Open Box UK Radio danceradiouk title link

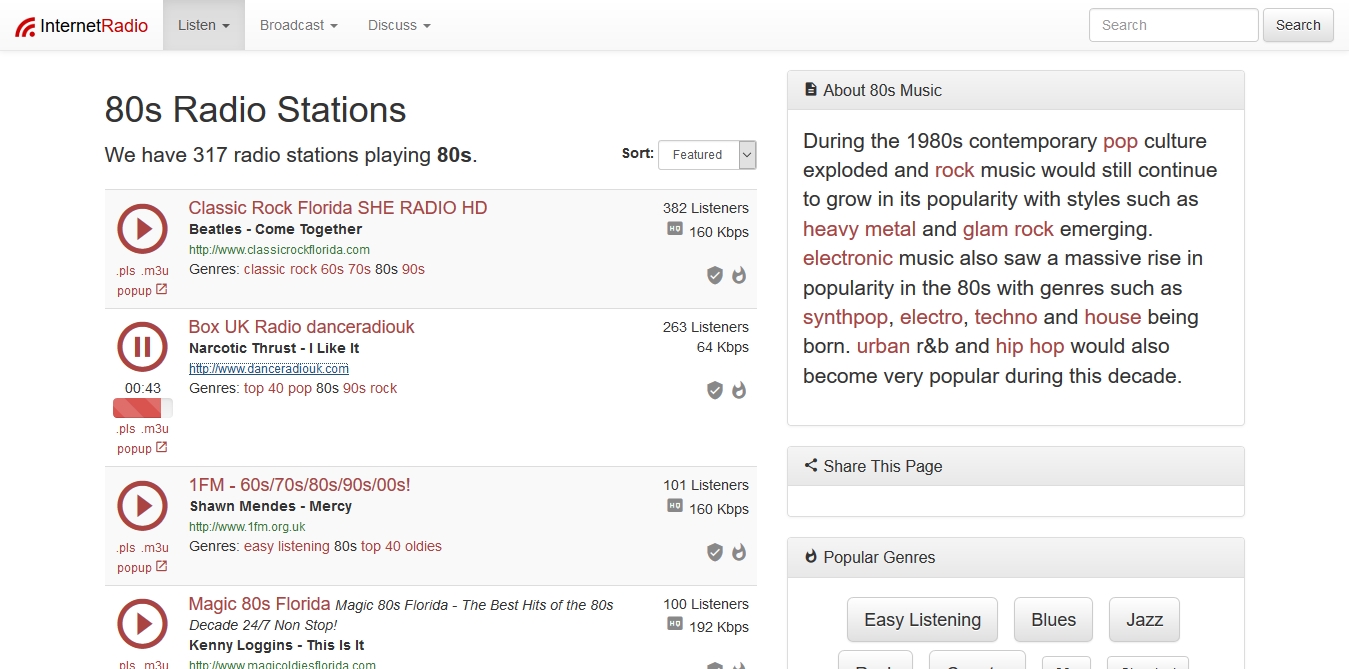(301, 327)
